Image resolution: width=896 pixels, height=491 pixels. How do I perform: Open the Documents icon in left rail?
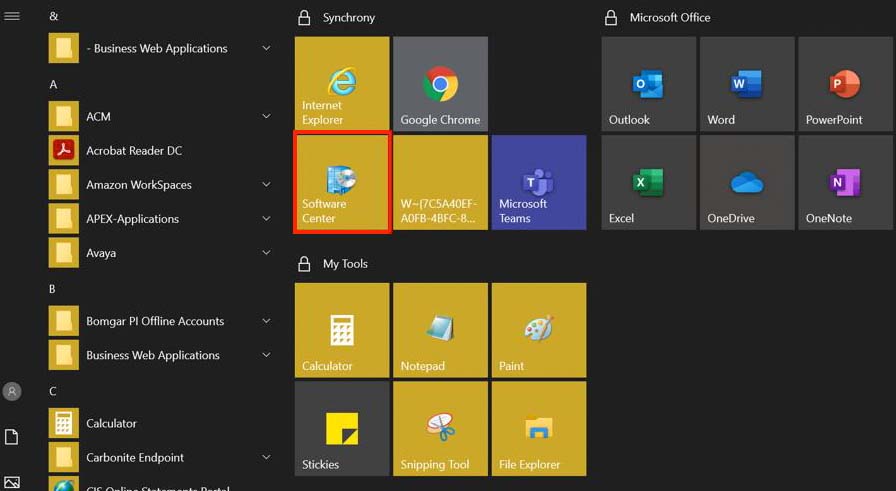pyautogui.click(x=11, y=437)
